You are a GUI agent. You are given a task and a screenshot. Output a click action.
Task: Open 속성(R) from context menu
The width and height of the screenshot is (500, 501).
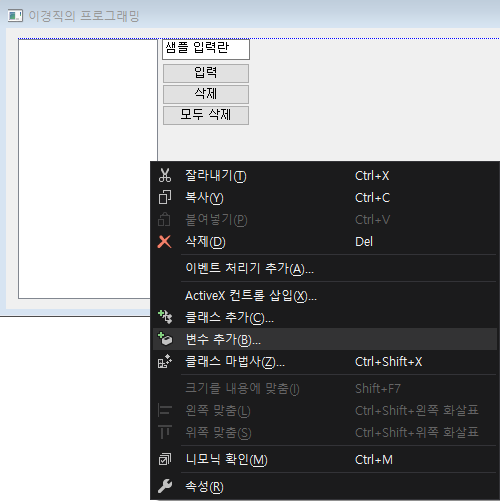click(325, 486)
